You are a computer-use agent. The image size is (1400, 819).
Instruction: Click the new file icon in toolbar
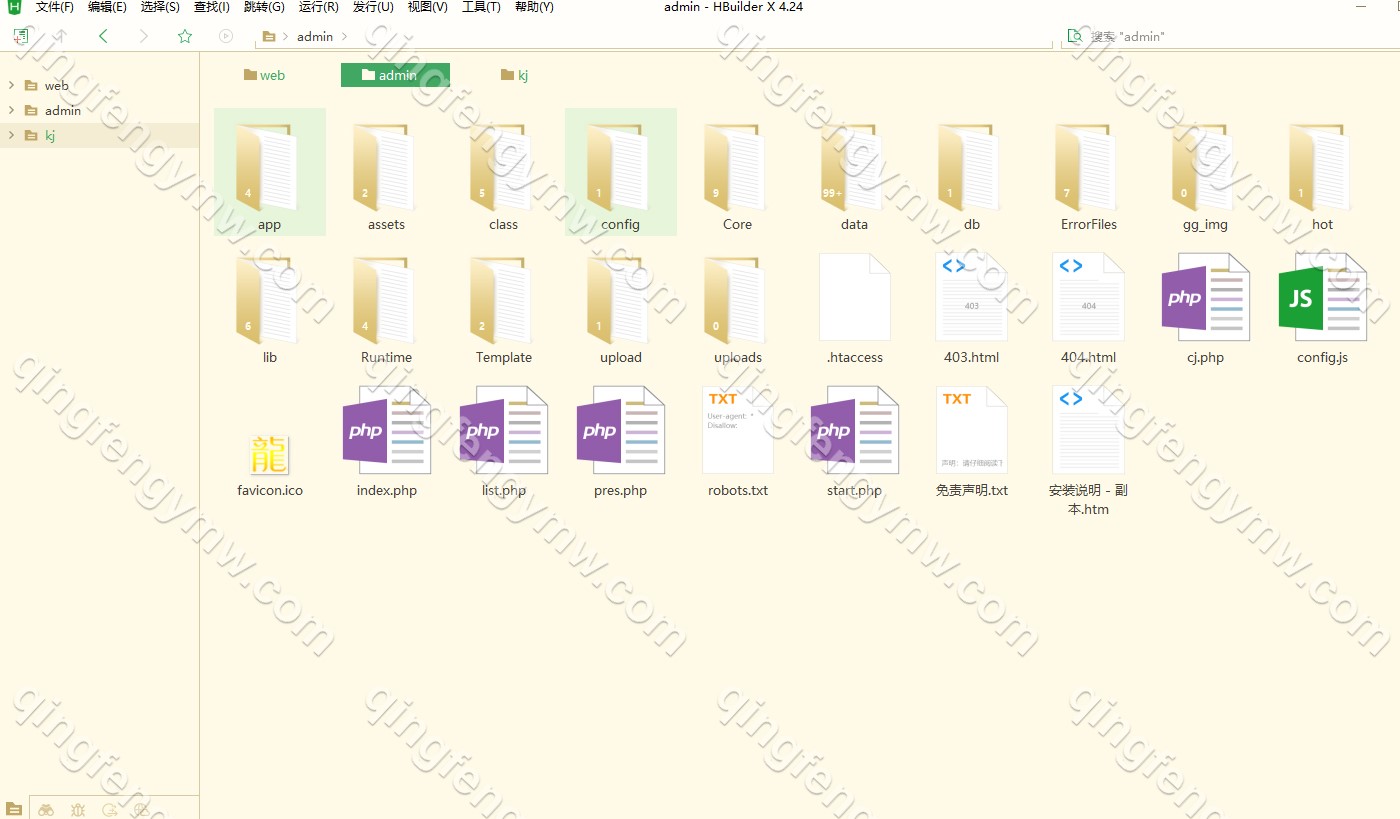tap(21, 36)
